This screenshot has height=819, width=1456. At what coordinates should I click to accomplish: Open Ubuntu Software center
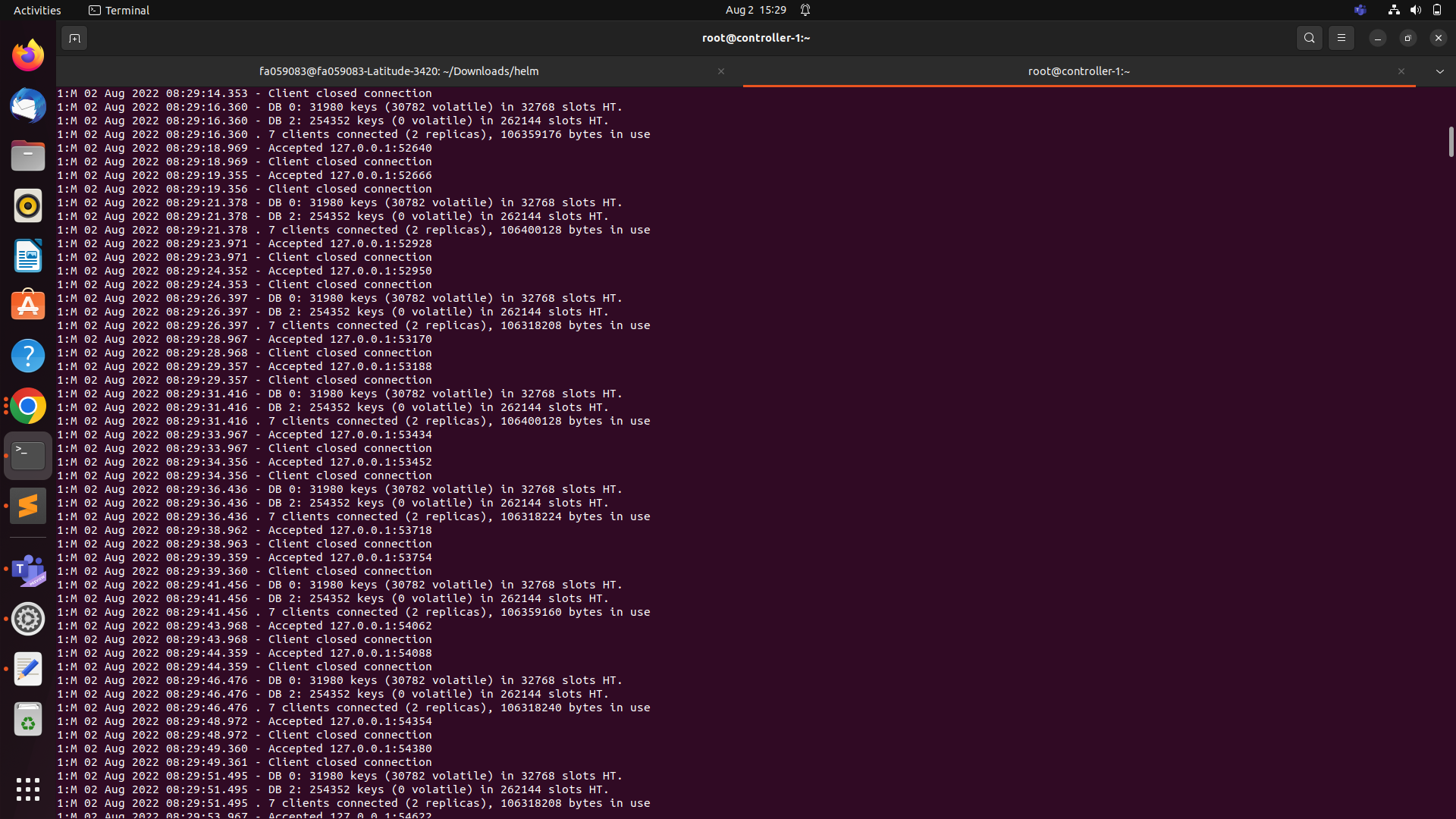27,305
